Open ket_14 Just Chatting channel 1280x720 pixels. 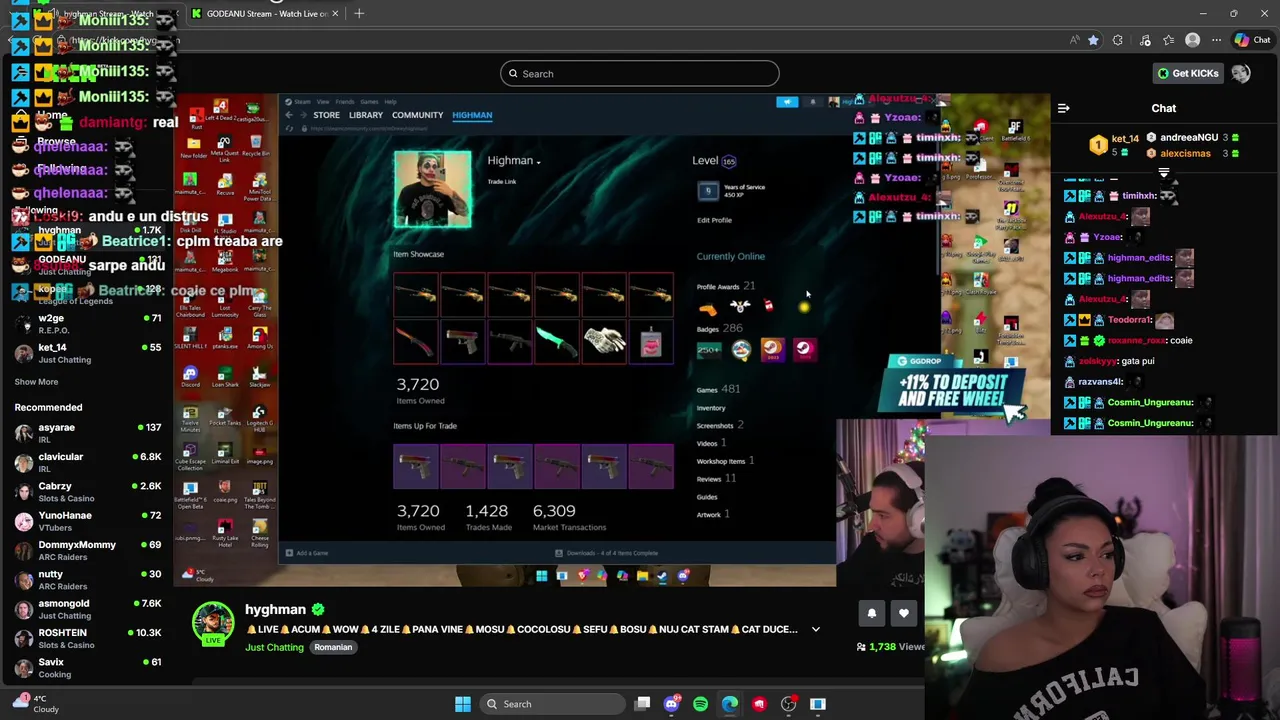(x=88, y=353)
